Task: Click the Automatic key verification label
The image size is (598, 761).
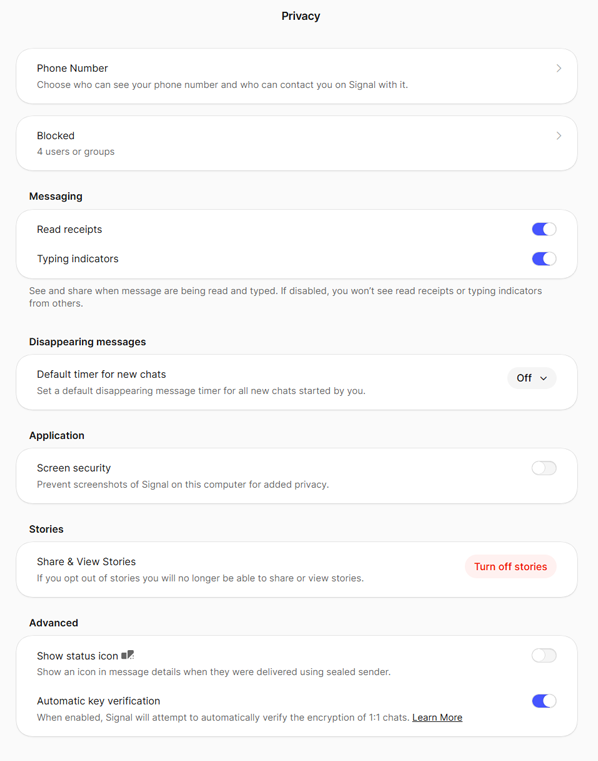Action: coord(99,701)
